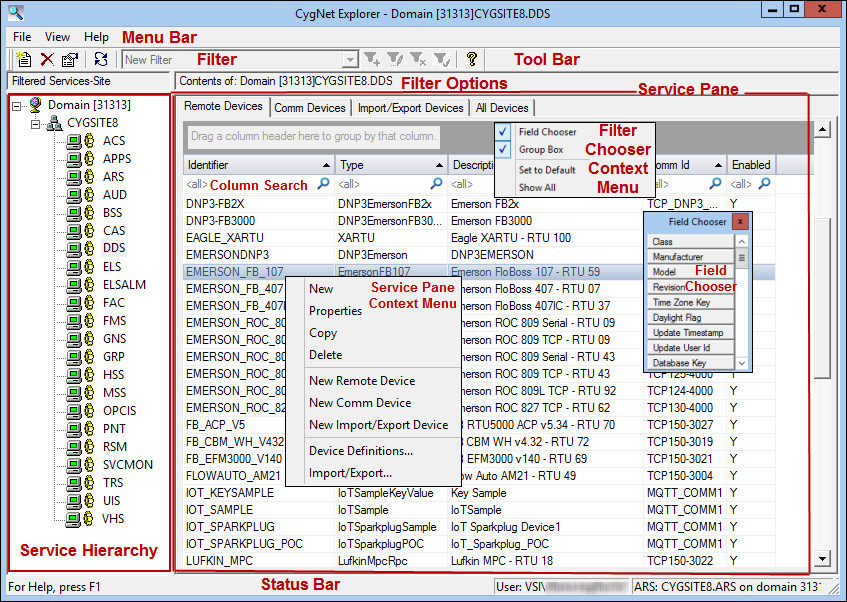Click the New document toolbar icon
Screen dimensions: 847x602
click(24, 59)
